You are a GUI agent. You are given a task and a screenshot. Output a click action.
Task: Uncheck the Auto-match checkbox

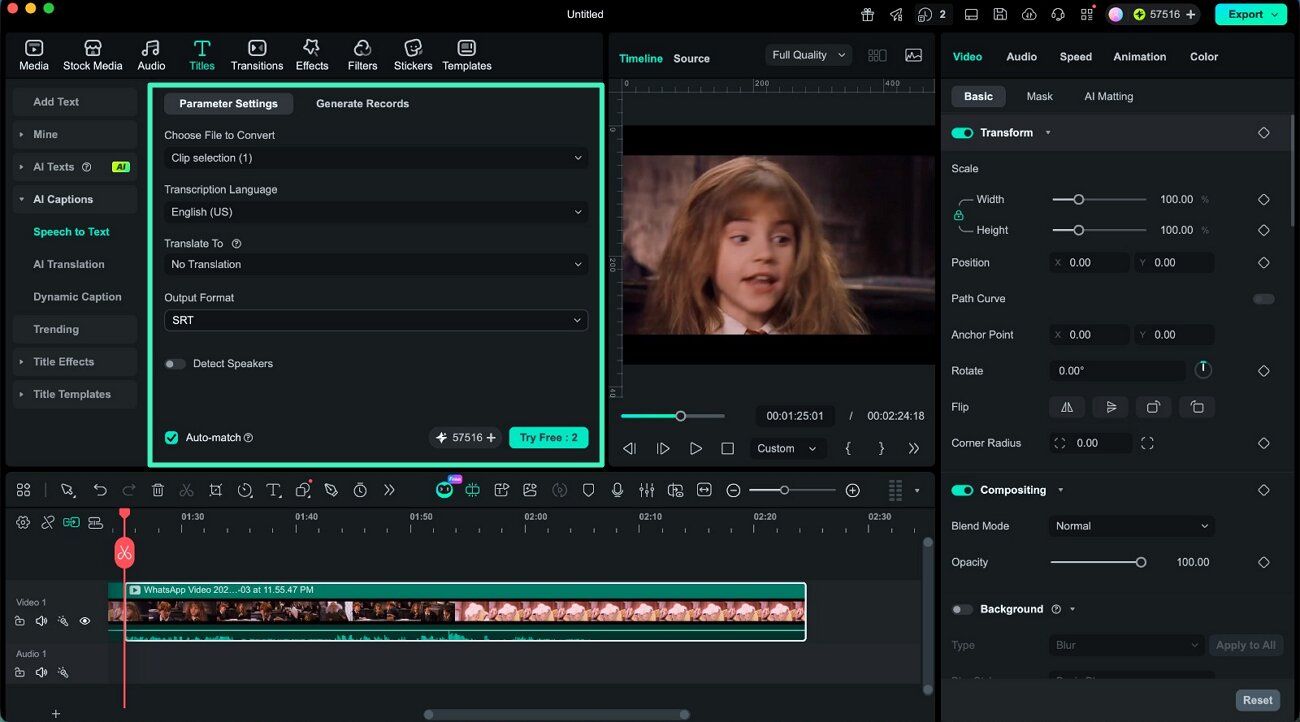click(x=171, y=438)
